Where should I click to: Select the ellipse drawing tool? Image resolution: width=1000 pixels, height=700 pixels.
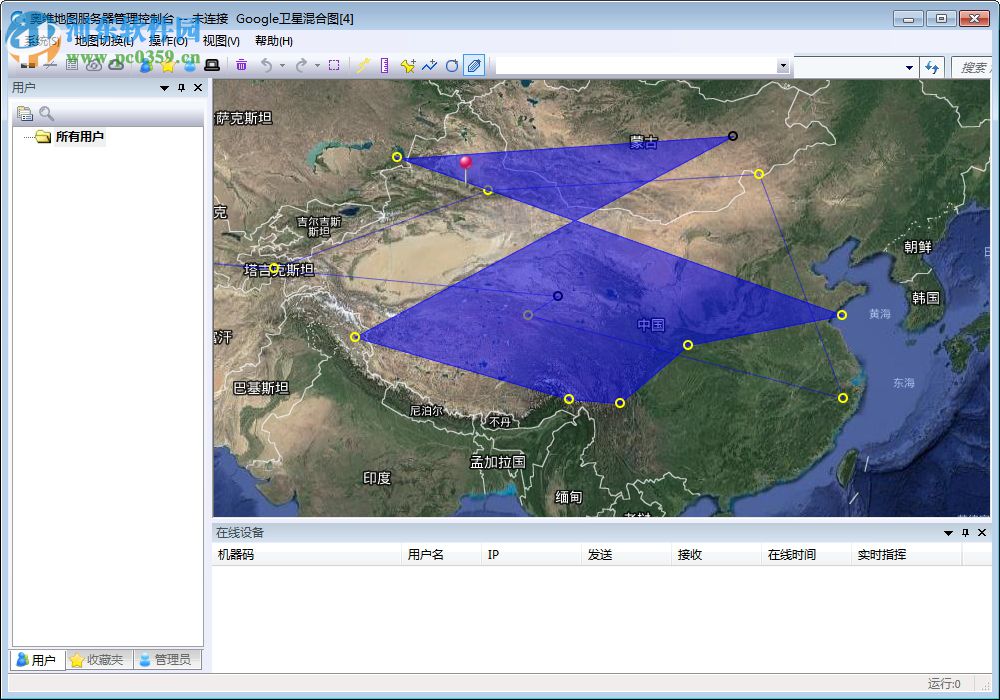pos(452,65)
